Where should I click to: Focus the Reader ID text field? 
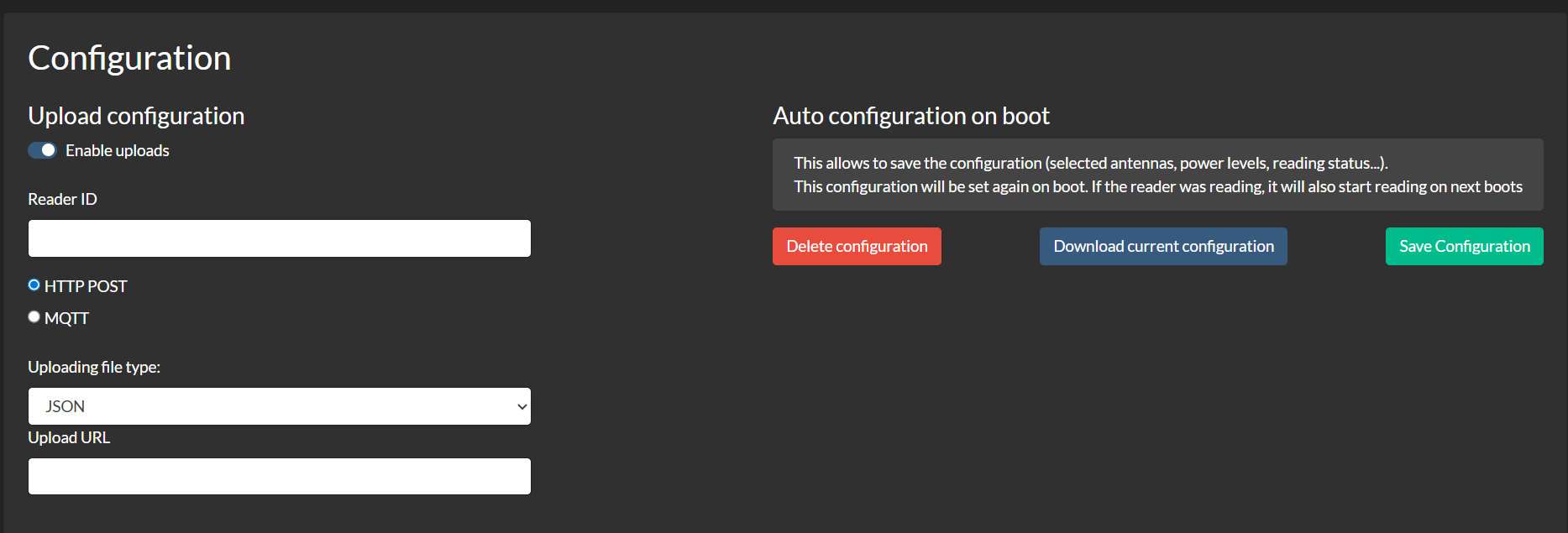point(279,238)
